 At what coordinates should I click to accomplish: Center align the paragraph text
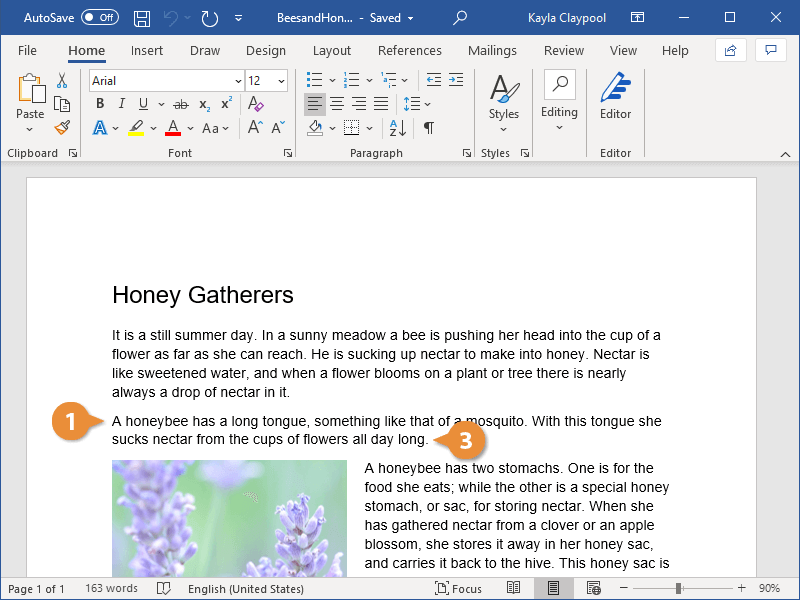tap(337, 104)
